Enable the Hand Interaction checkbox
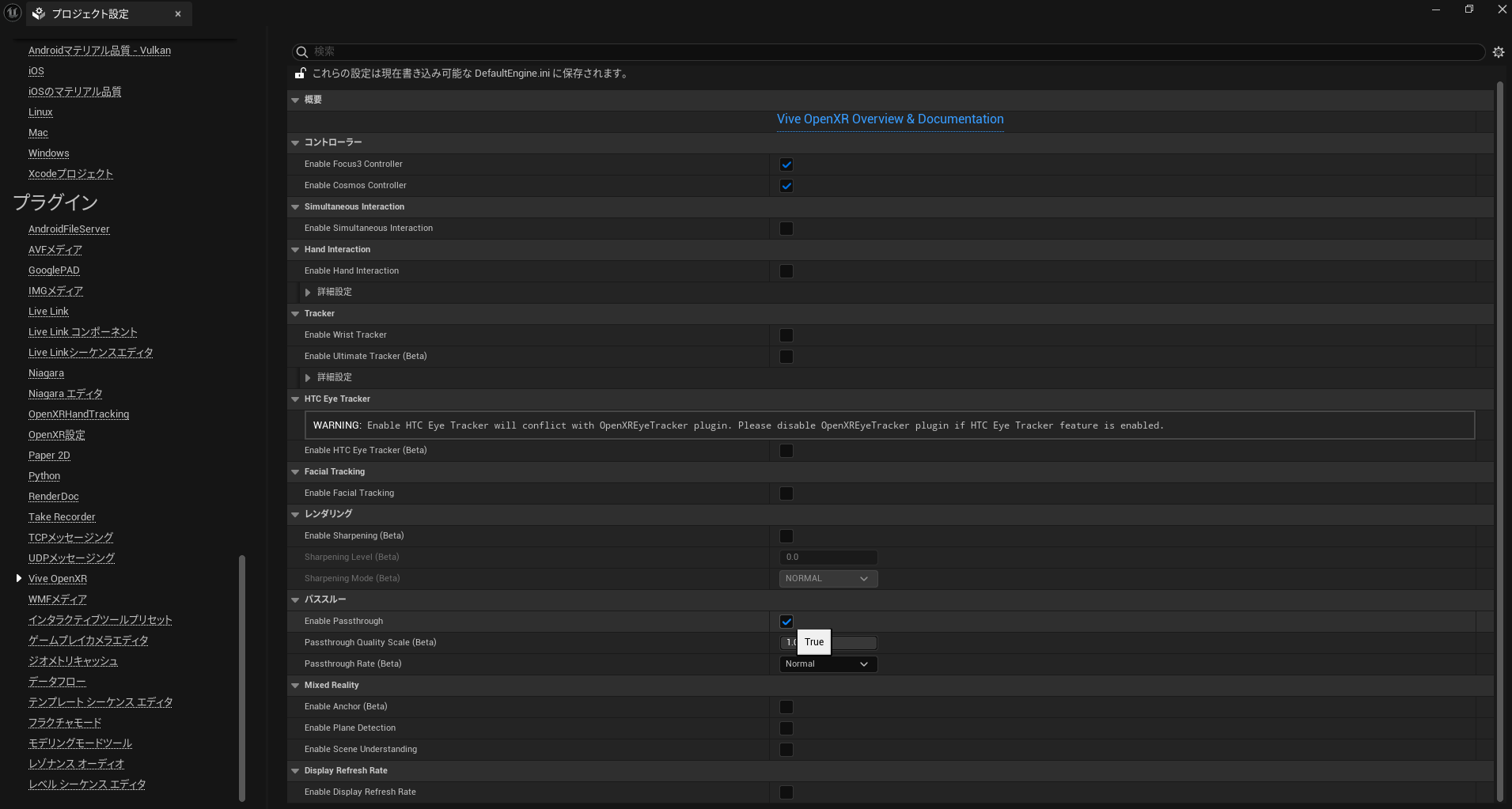This screenshot has width=1512, height=809. coord(786,271)
